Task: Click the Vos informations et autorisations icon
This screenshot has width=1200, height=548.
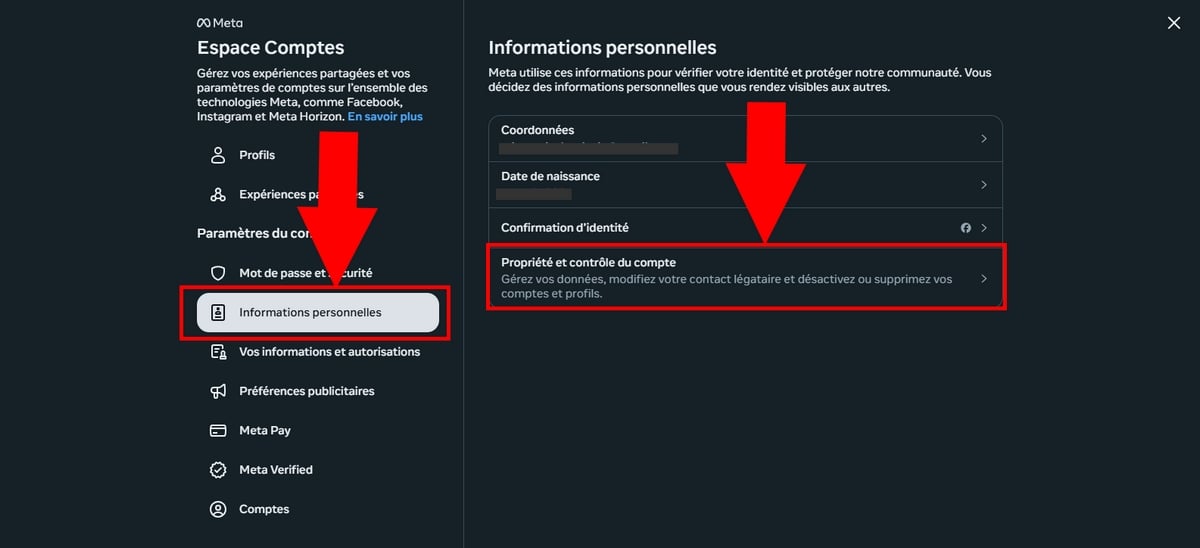Action: point(218,352)
